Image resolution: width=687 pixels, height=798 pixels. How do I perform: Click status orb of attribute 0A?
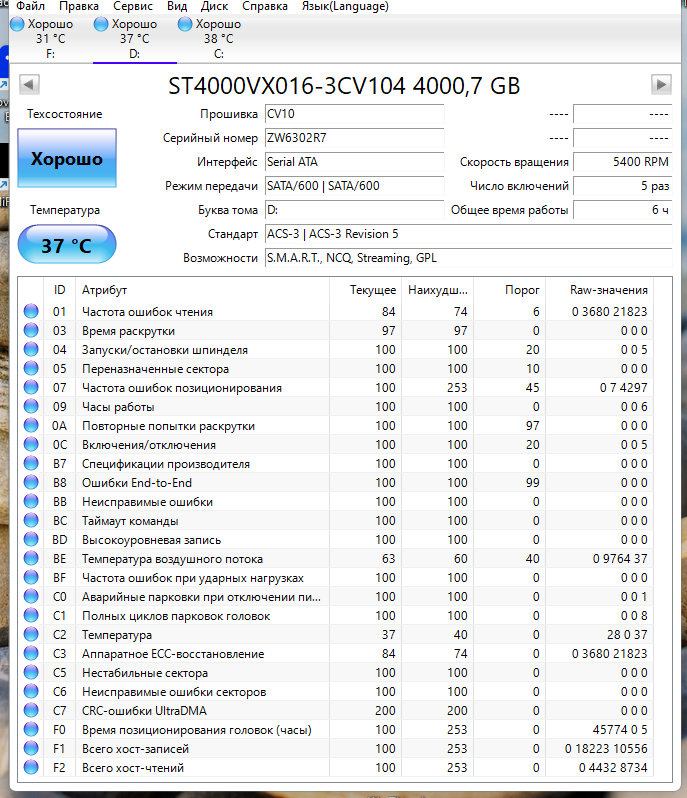[31, 425]
